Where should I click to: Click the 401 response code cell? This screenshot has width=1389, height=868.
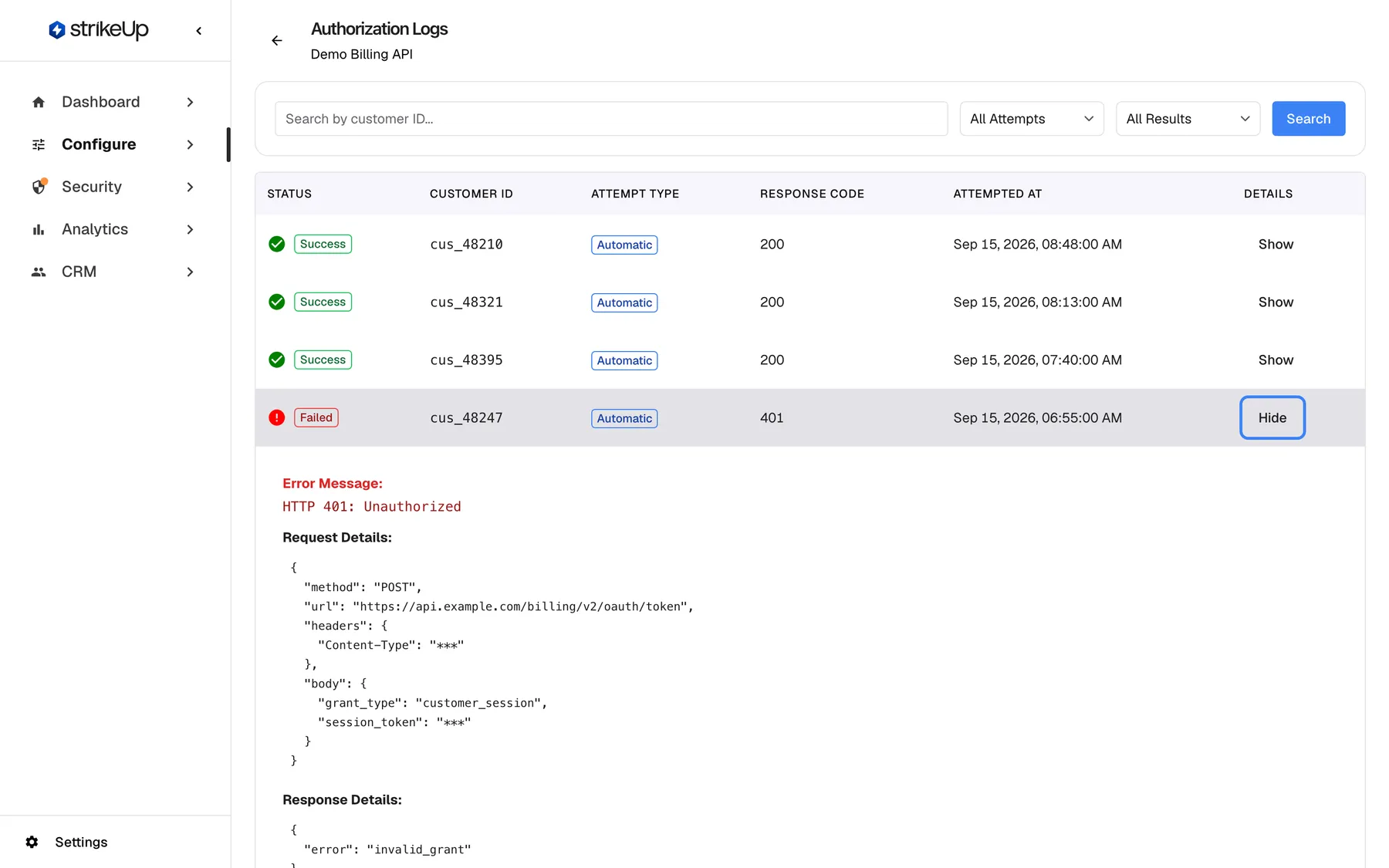coord(772,417)
